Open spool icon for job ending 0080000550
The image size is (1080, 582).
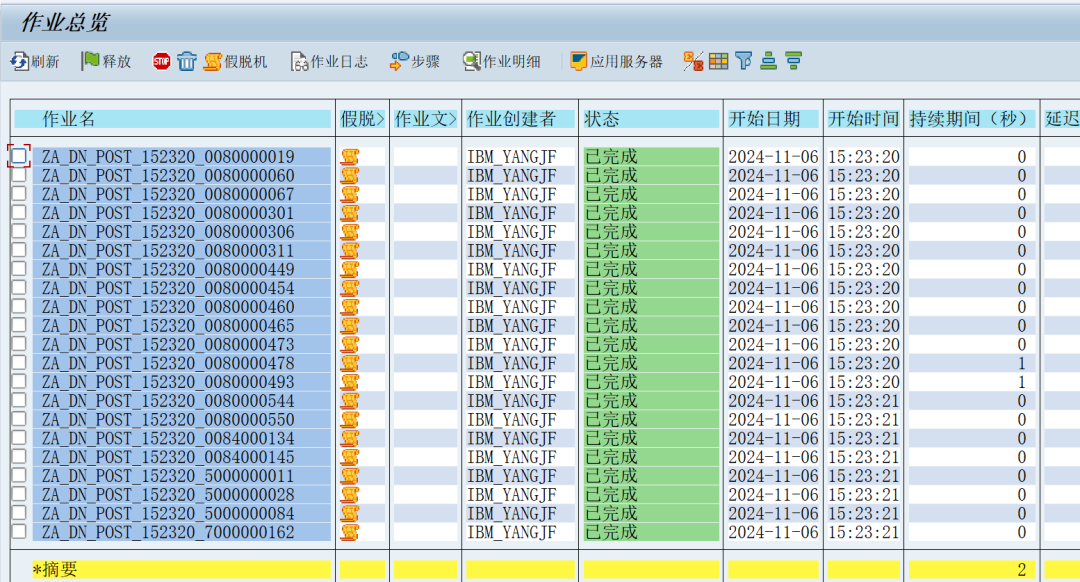pyautogui.click(x=350, y=419)
